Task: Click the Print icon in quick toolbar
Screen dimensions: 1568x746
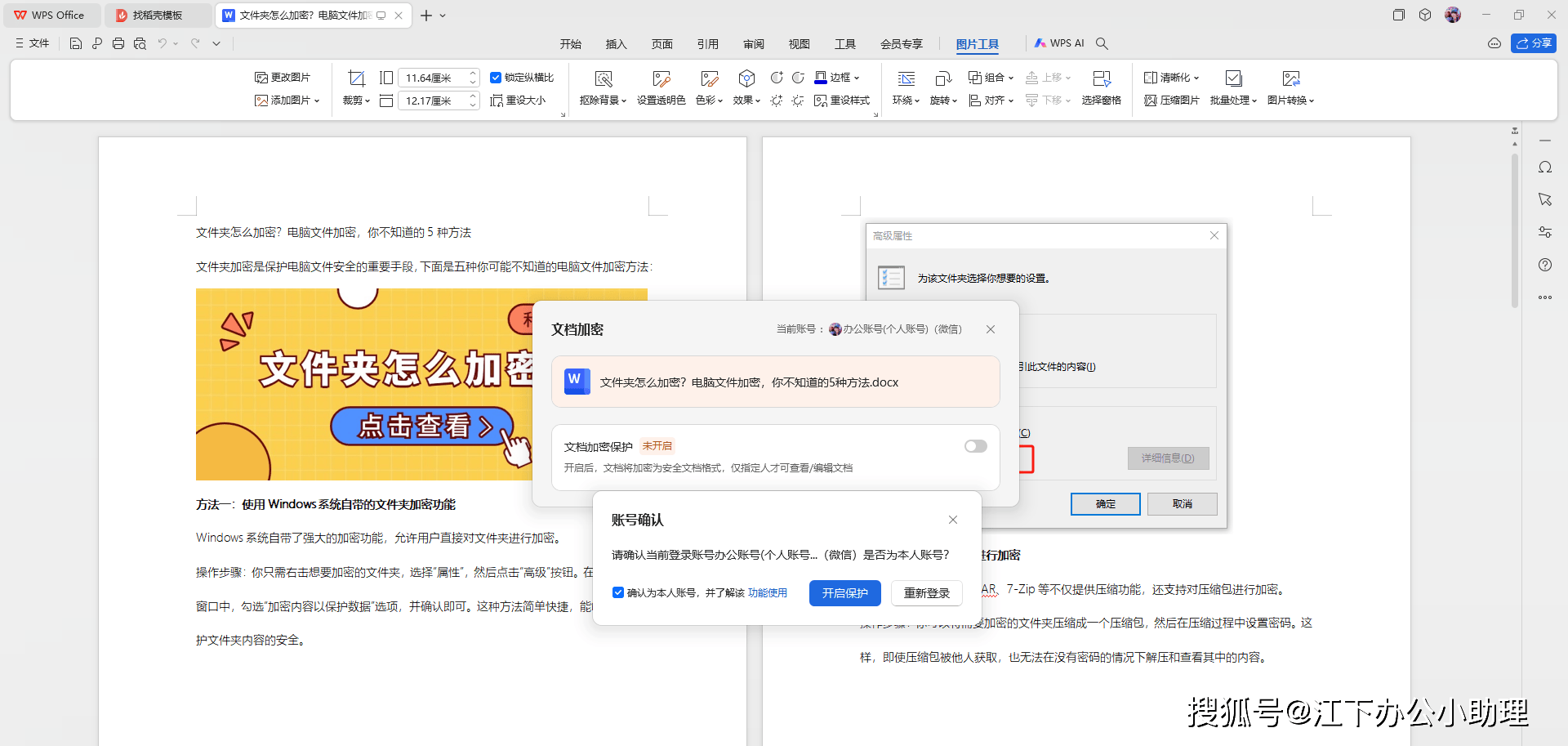Action: coord(118,43)
